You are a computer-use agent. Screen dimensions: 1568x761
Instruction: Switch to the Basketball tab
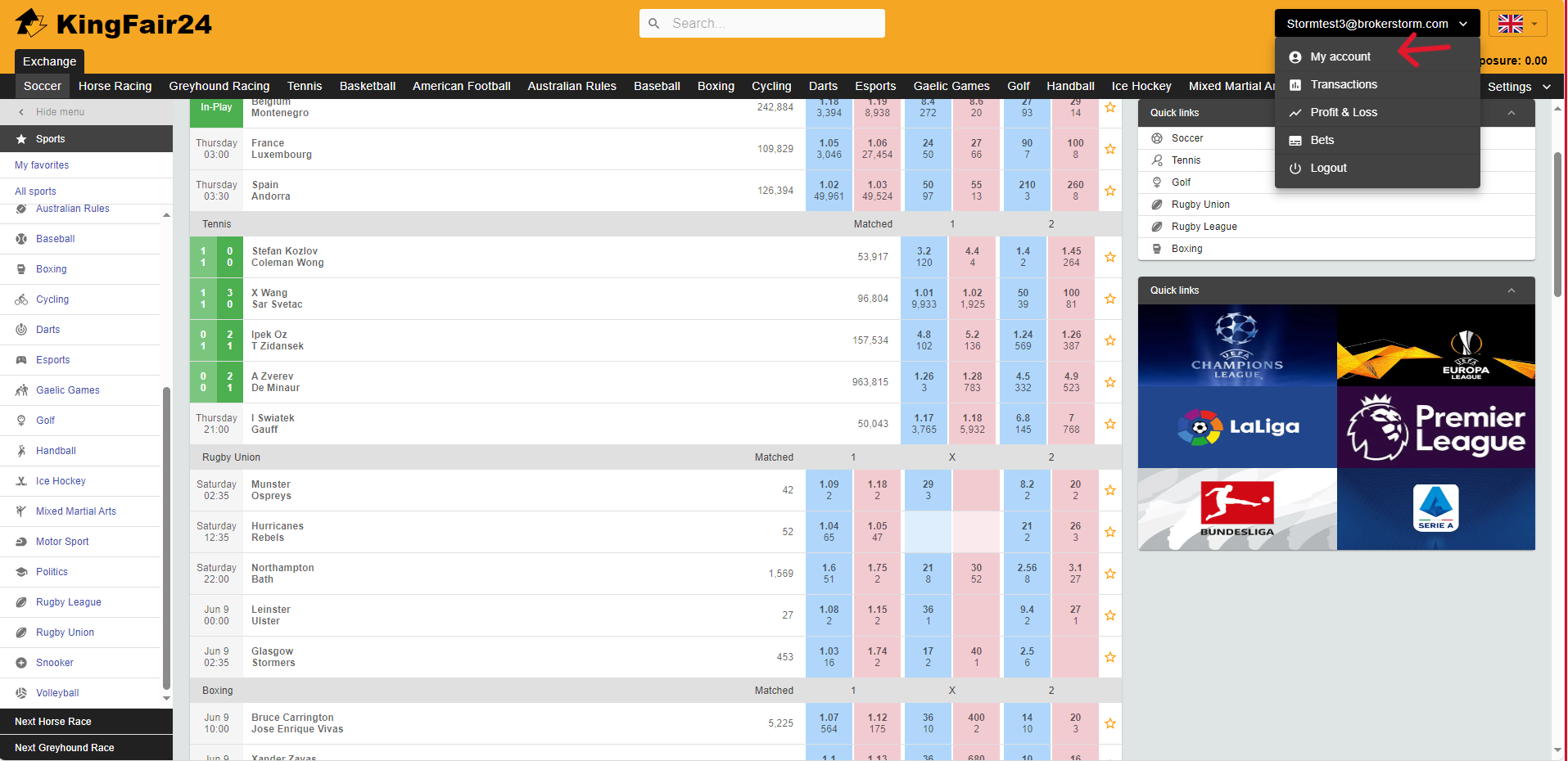pyautogui.click(x=368, y=86)
